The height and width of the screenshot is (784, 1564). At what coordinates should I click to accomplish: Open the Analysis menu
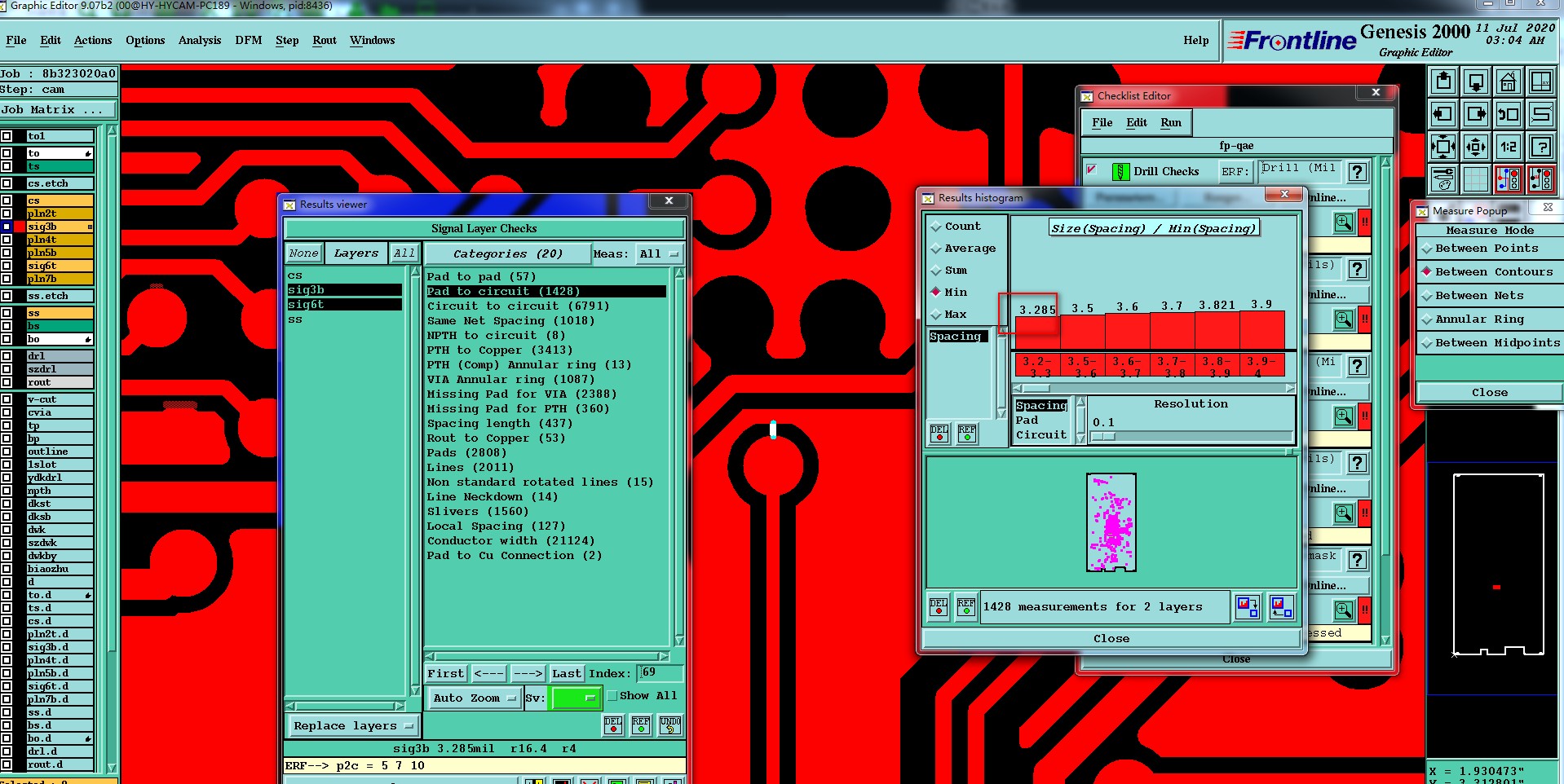click(x=200, y=40)
